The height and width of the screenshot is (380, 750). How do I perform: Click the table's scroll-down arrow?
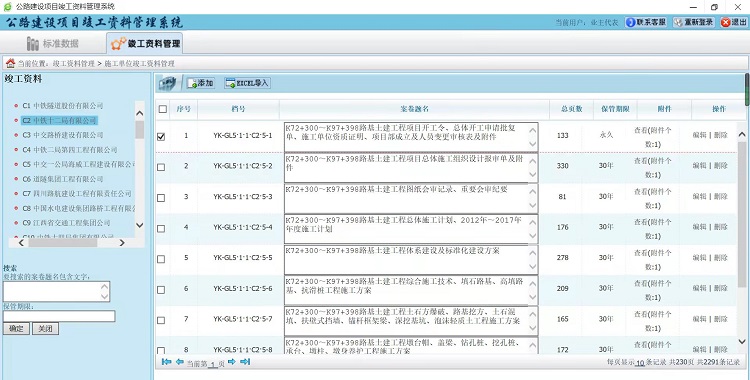[741, 341]
